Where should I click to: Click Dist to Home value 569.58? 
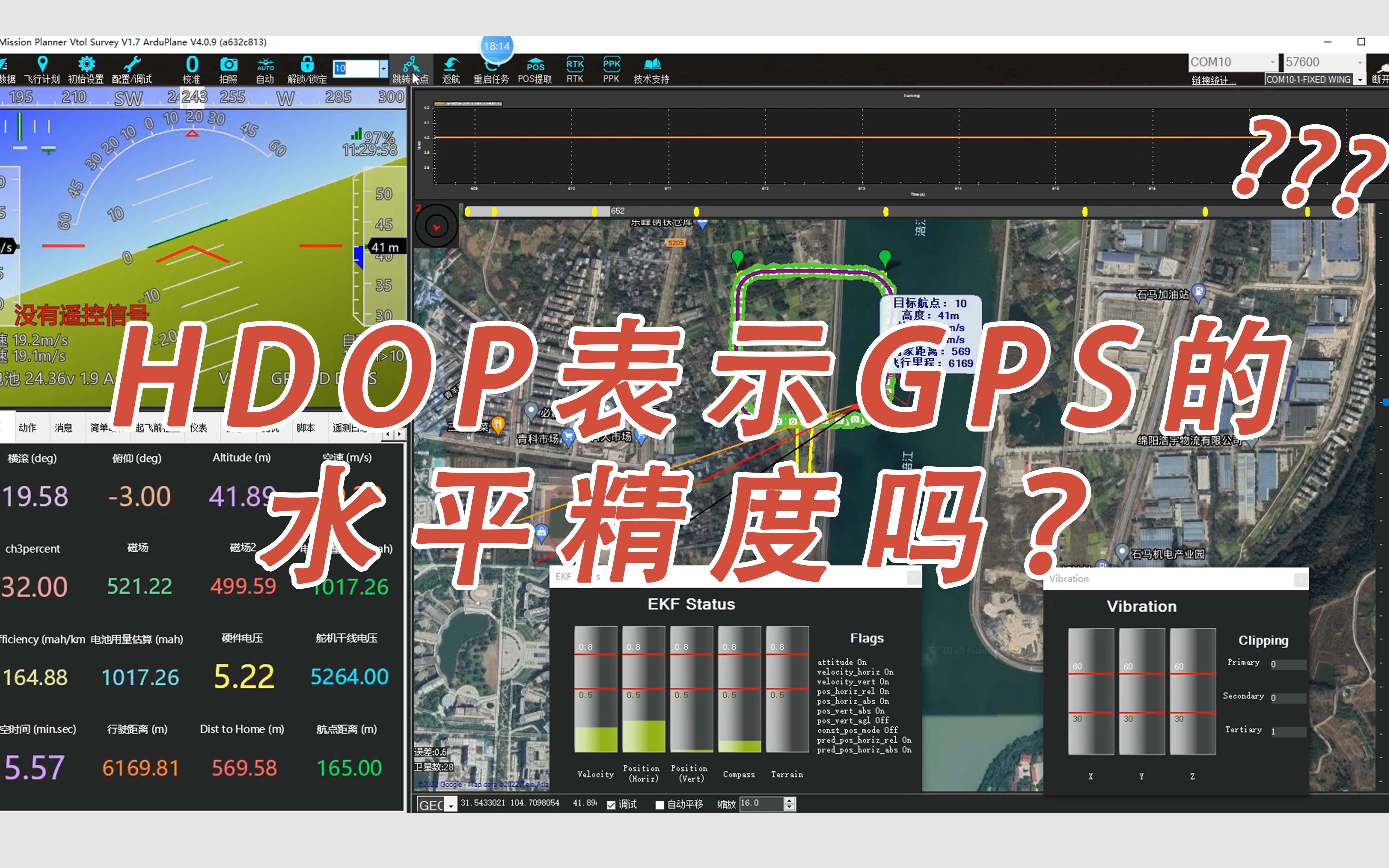[244, 768]
